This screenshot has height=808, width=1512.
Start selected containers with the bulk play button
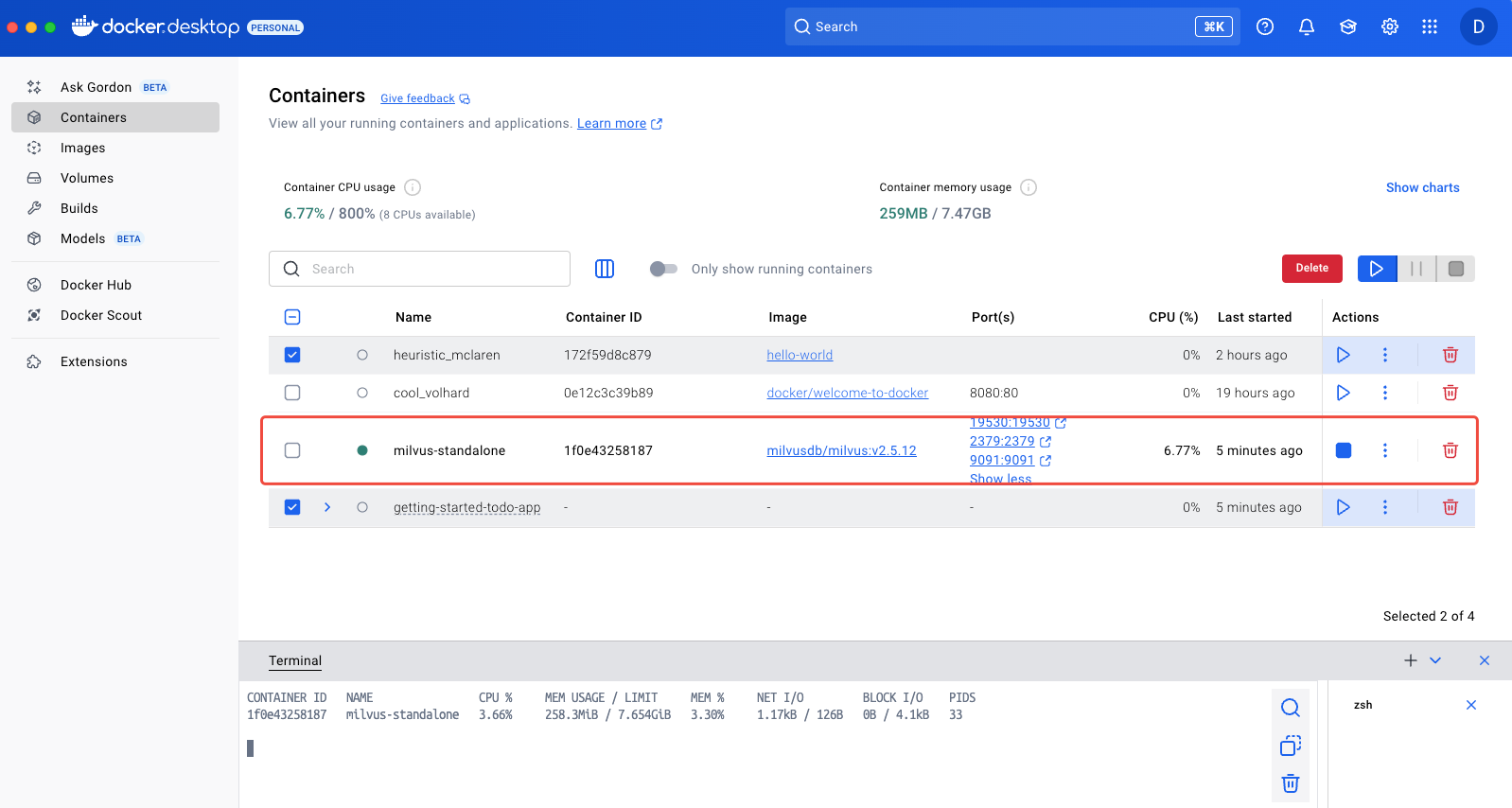pos(1377,269)
